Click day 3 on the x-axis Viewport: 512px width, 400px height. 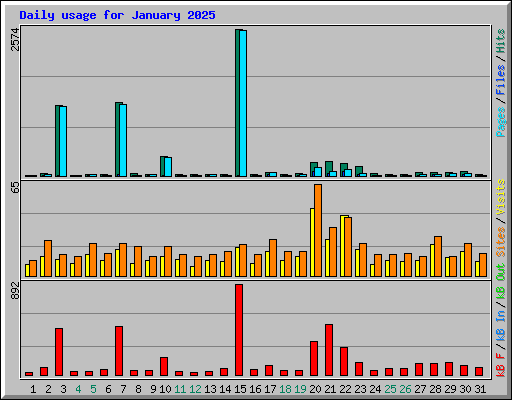point(63,389)
